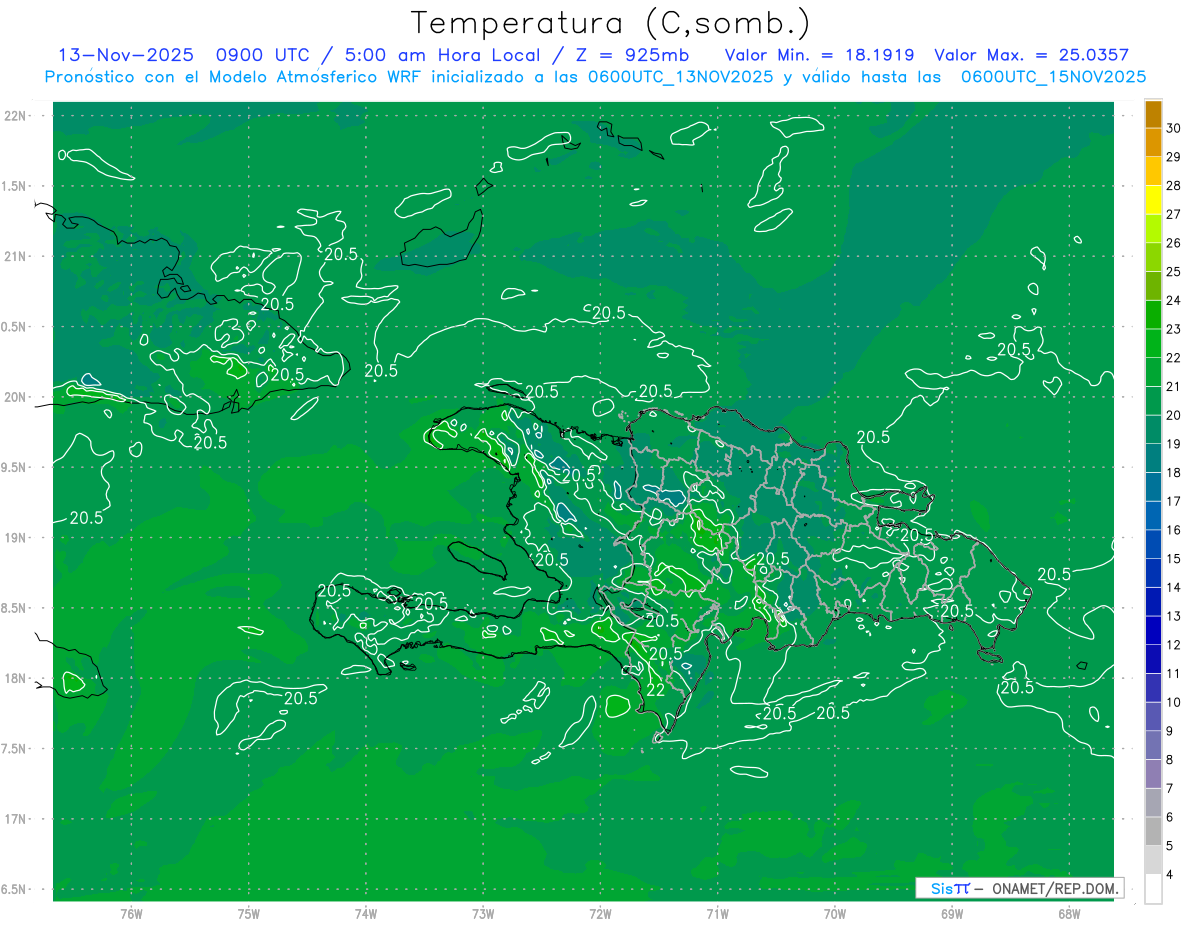Click the green swatch between 23 and 24
This screenshot has height=927, width=1200.
tap(1153, 315)
